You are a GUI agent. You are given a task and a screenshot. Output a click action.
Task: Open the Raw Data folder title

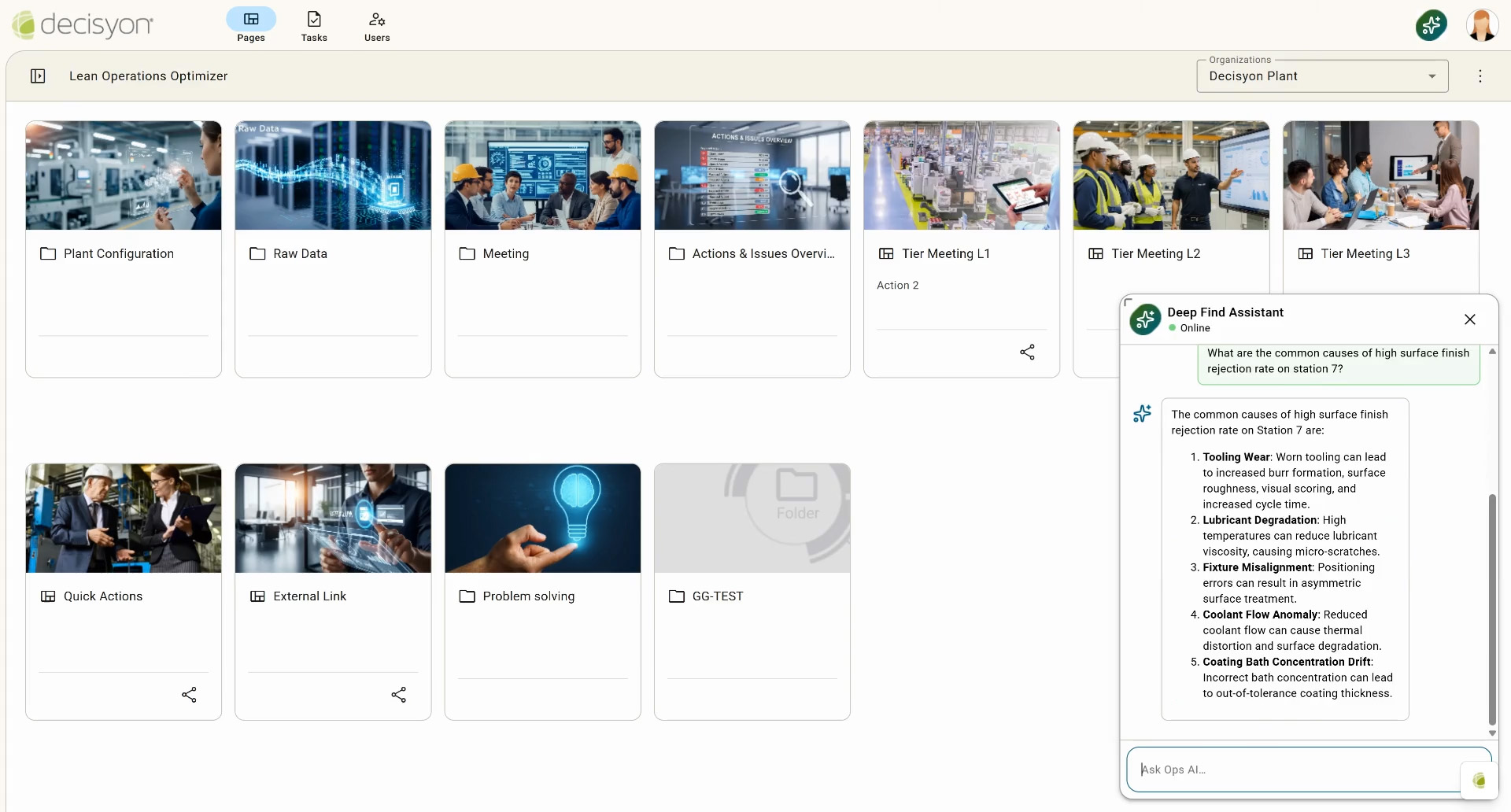point(300,253)
